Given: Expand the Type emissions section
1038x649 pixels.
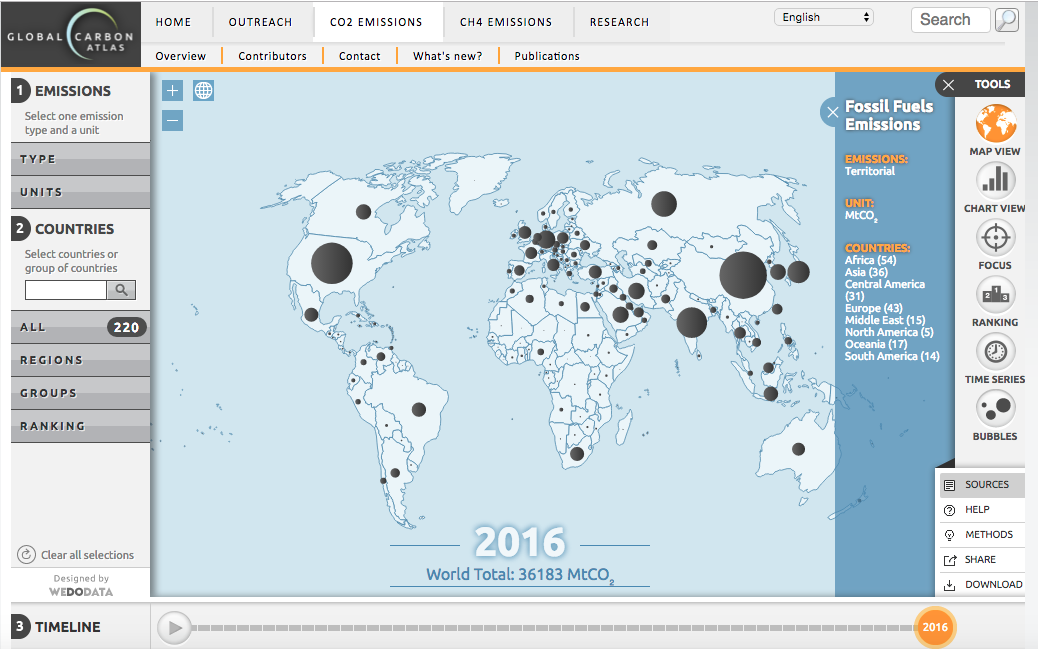Looking at the screenshot, I should click(80, 159).
